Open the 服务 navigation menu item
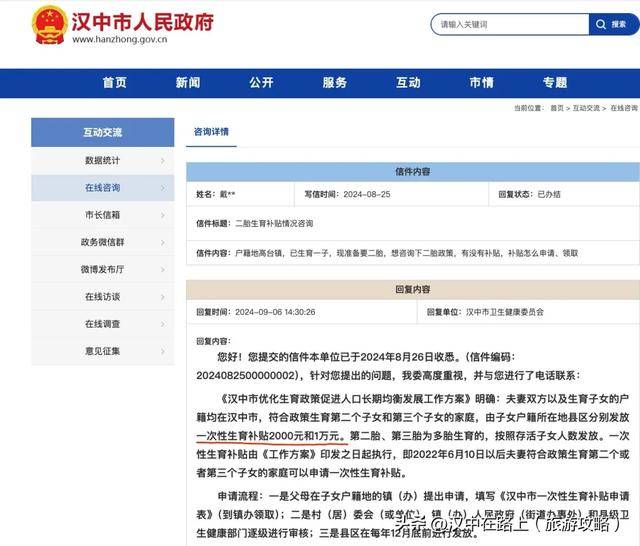Image resolution: width=640 pixels, height=546 pixels. point(335,82)
